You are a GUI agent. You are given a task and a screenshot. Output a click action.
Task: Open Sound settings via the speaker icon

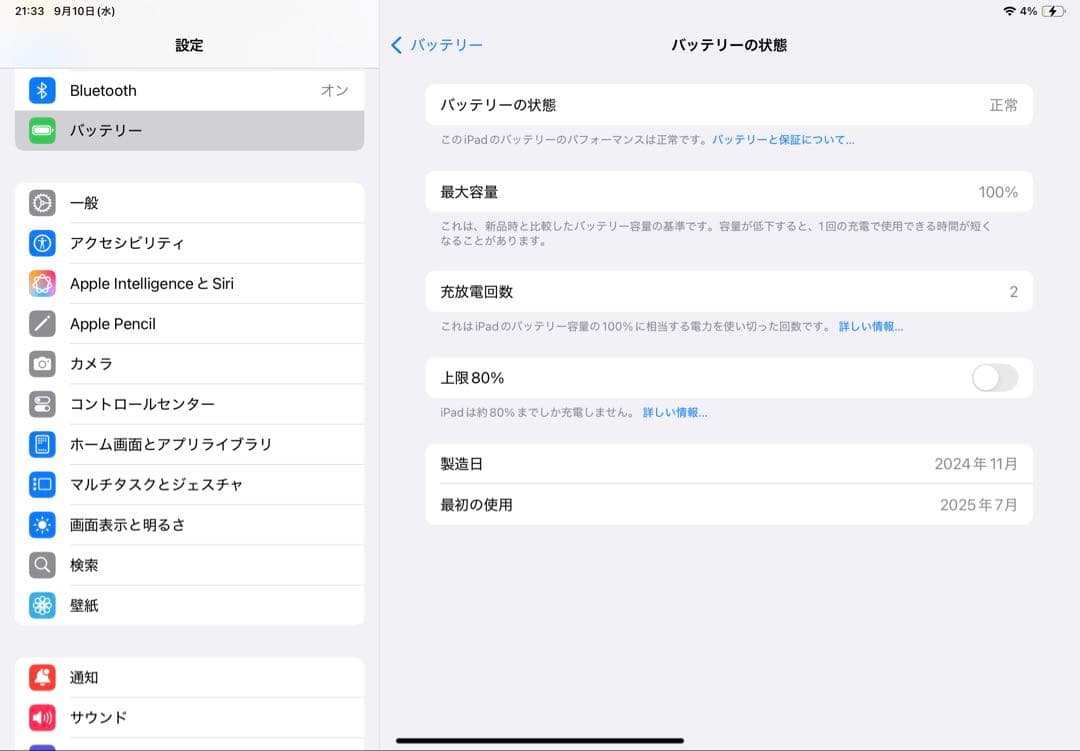pos(41,717)
